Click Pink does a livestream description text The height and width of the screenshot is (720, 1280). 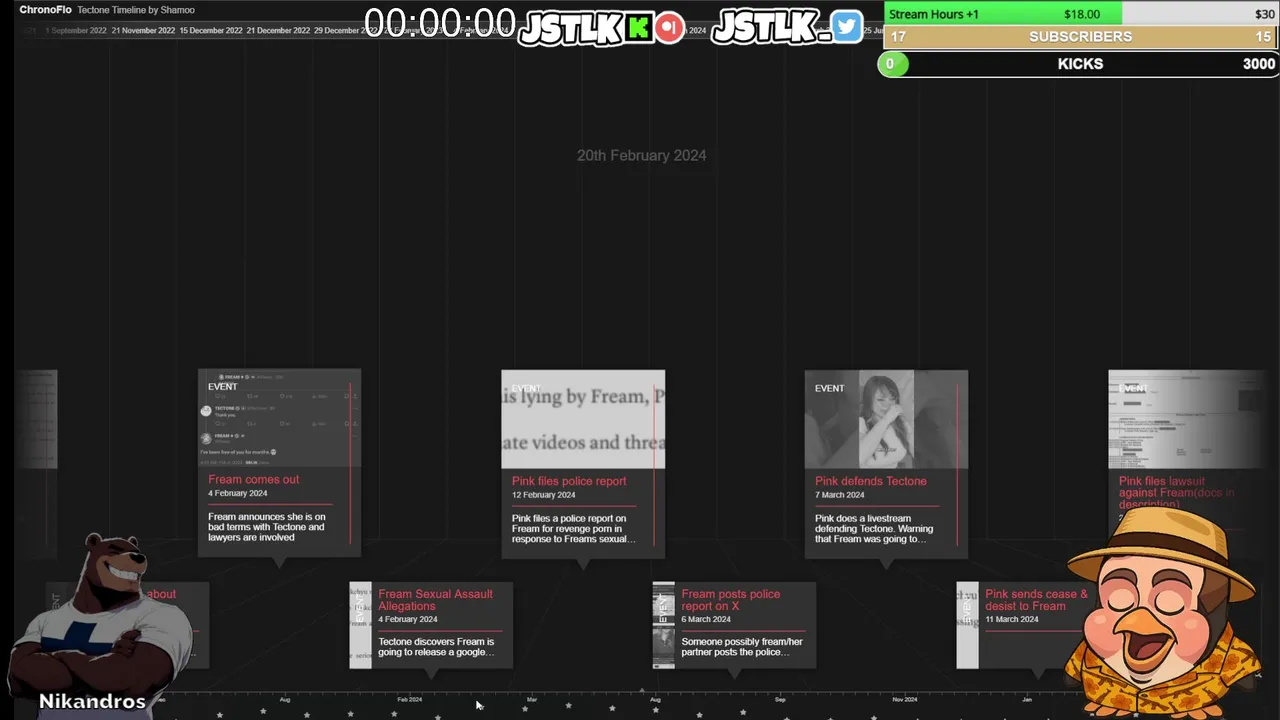click(x=874, y=528)
